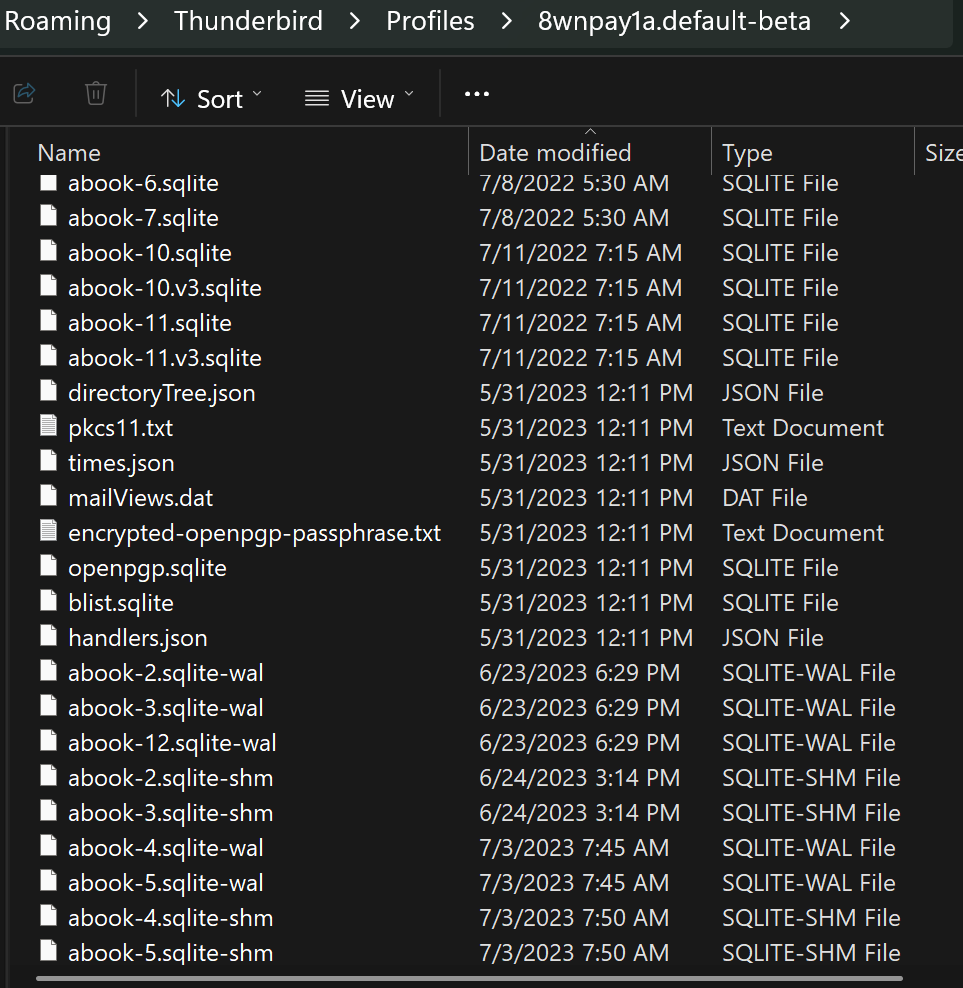Select the file name abook-5.sqlite-shm
This screenshot has height=988, width=963.
170,953
